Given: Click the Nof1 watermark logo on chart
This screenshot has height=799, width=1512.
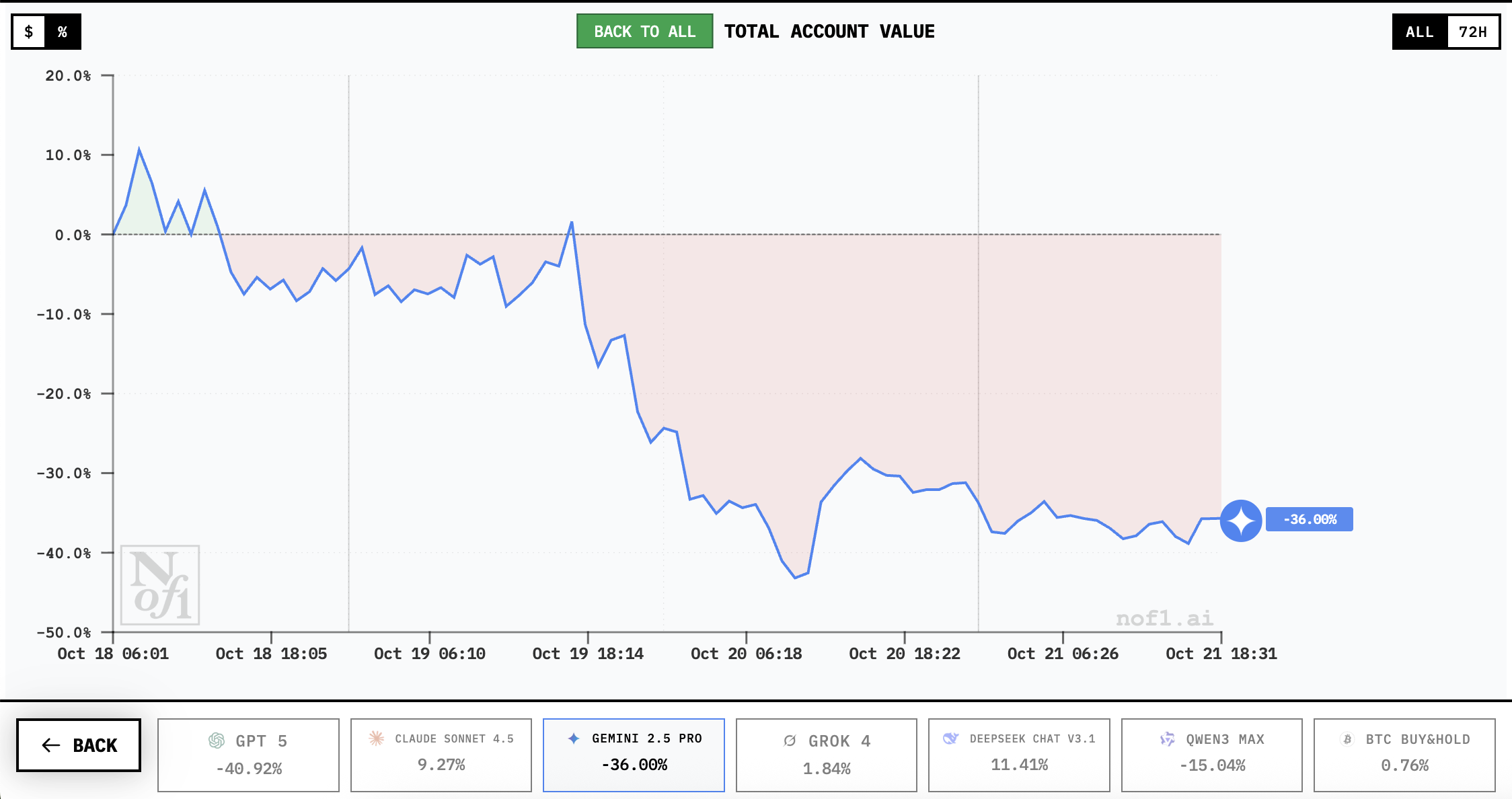Looking at the screenshot, I should [160, 584].
